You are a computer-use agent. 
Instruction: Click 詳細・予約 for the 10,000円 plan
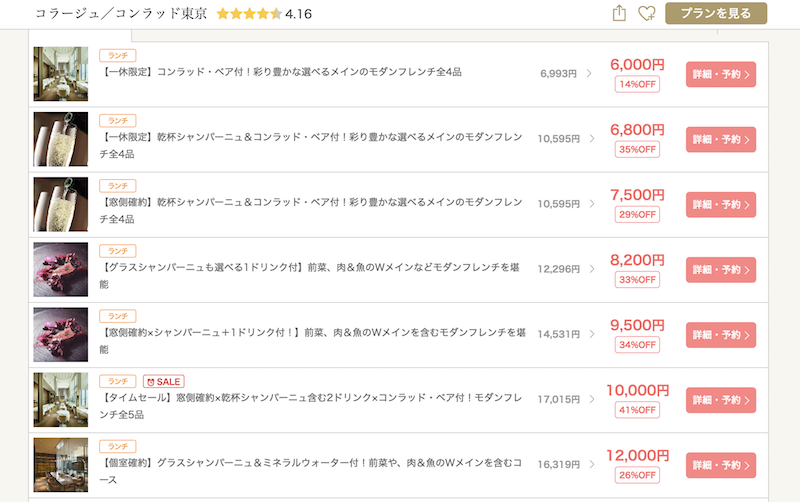coord(720,400)
